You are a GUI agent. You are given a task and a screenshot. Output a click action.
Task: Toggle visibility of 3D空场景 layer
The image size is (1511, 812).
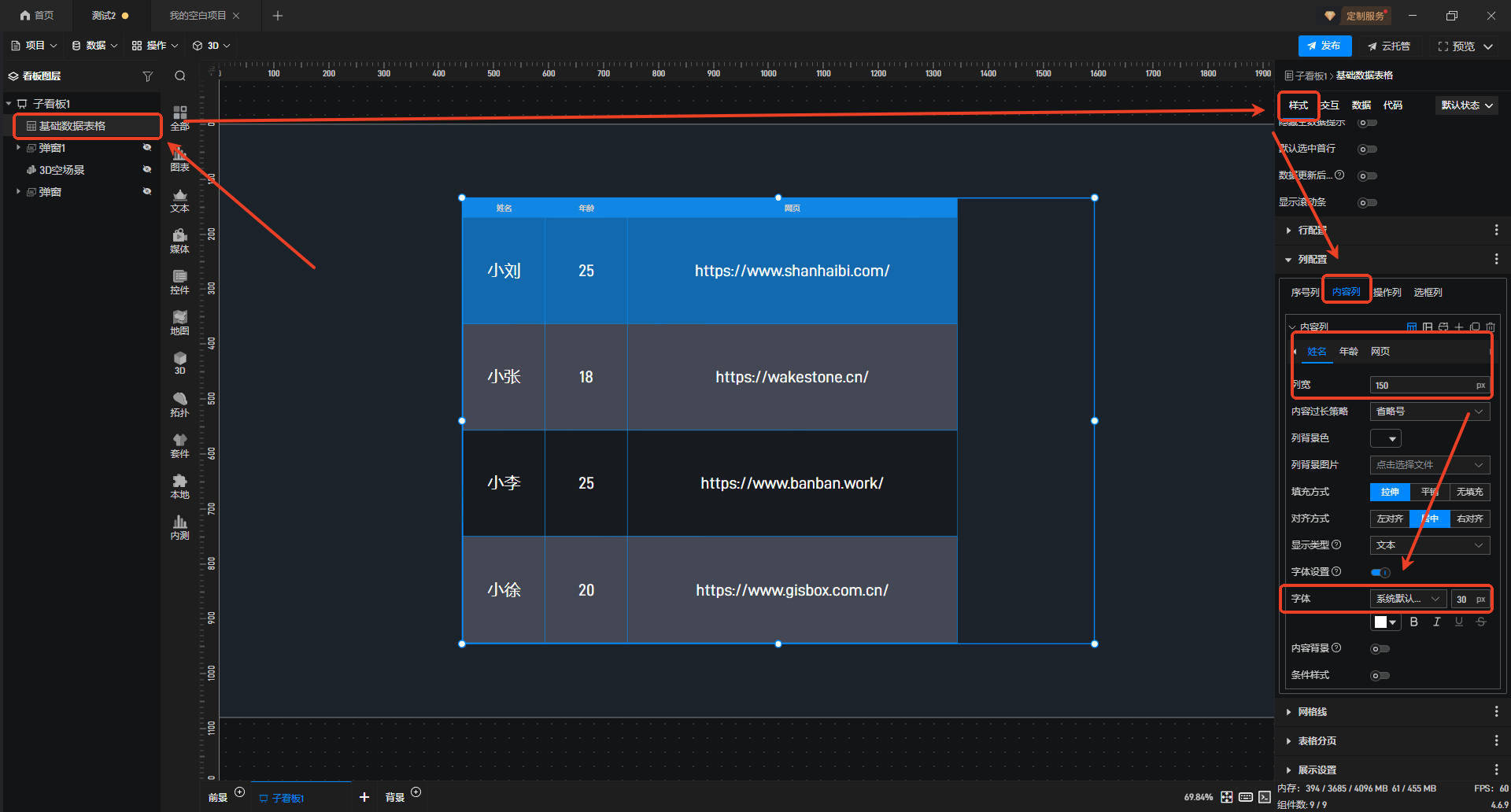tap(146, 169)
